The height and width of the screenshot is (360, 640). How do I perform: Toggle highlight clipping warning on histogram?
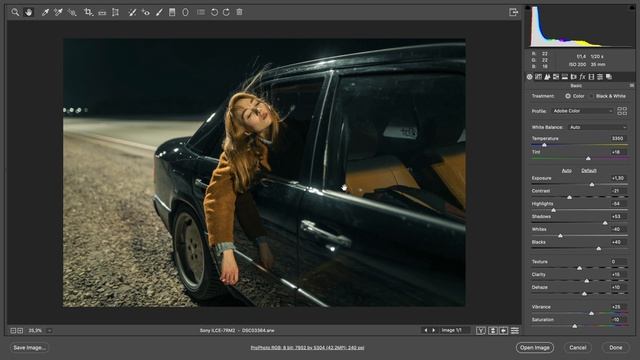tap(633, 7)
